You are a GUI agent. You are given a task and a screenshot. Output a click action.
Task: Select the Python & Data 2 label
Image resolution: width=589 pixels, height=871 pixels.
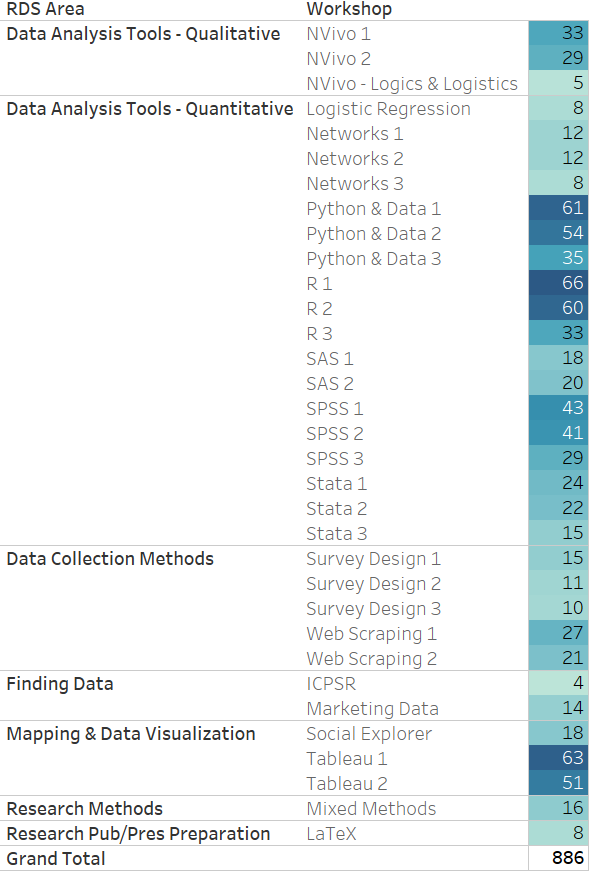(373, 234)
